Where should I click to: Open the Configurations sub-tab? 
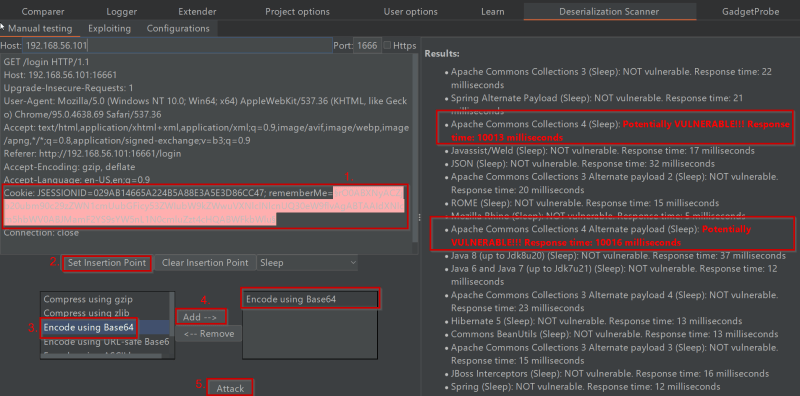coord(178,29)
